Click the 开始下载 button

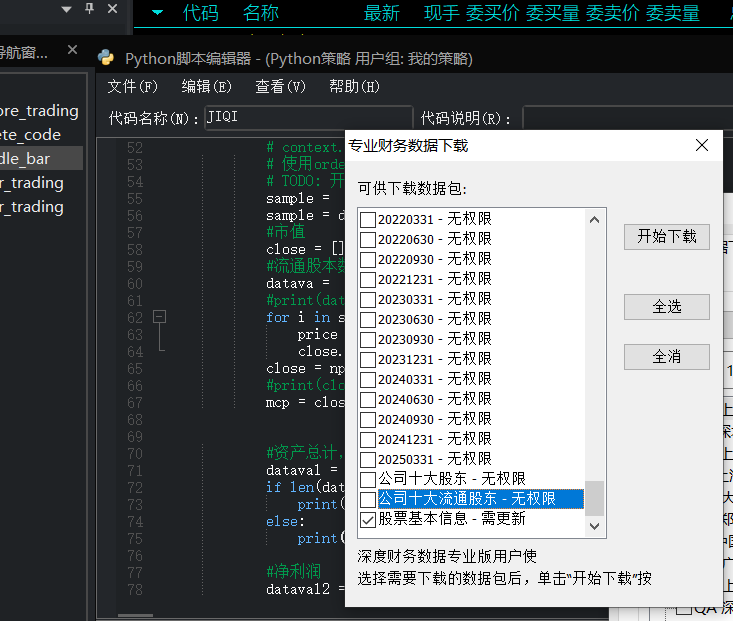point(667,237)
